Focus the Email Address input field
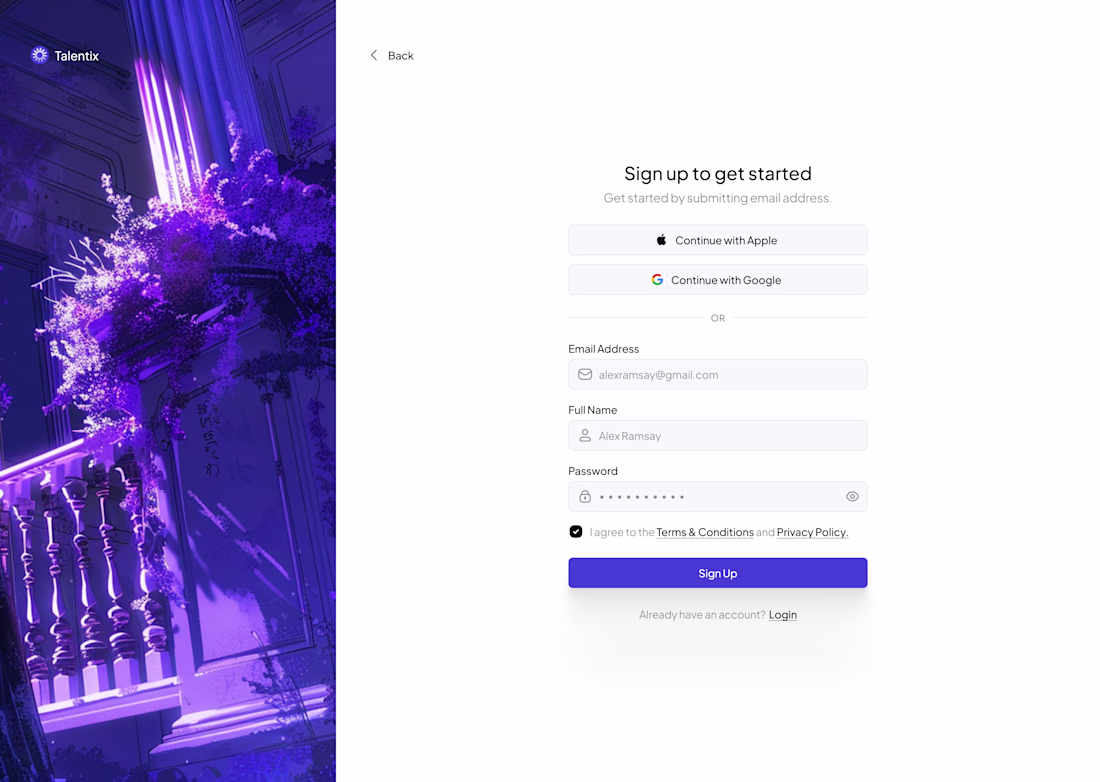The width and height of the screenshot is (1100, 782). (x=718, y=375)
